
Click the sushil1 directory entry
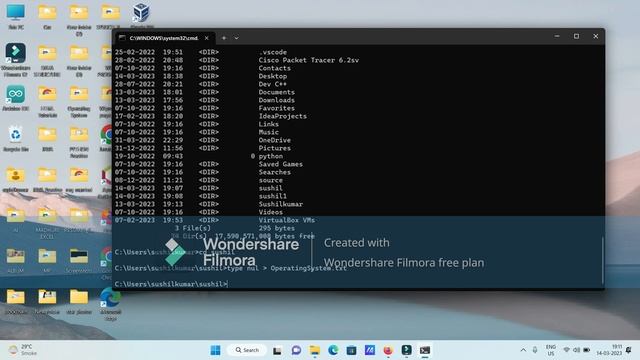coord(273,196)
